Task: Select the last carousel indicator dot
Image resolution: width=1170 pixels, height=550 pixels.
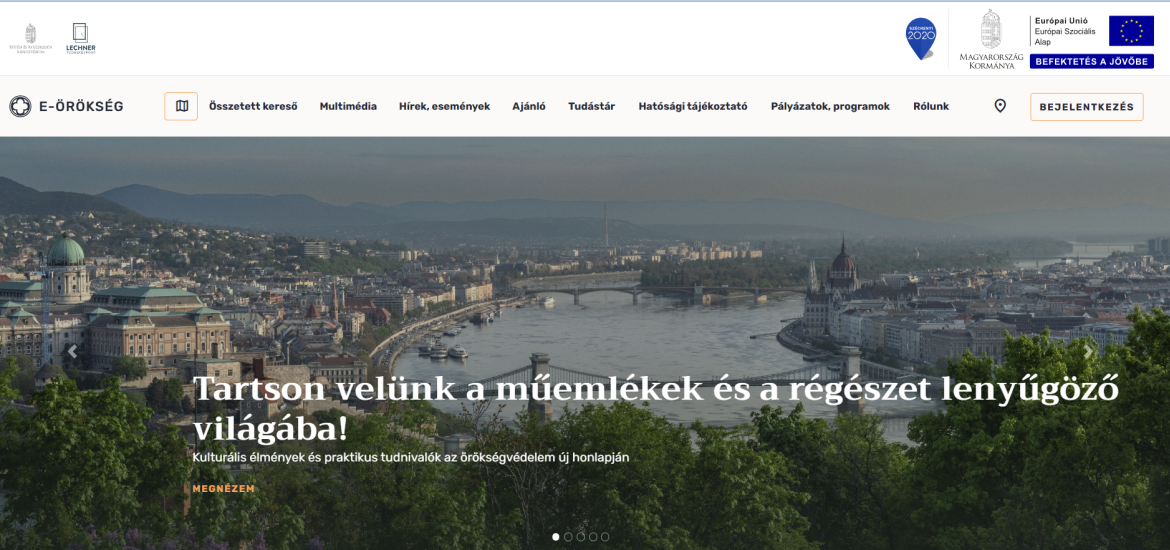Action: point(605,537)
